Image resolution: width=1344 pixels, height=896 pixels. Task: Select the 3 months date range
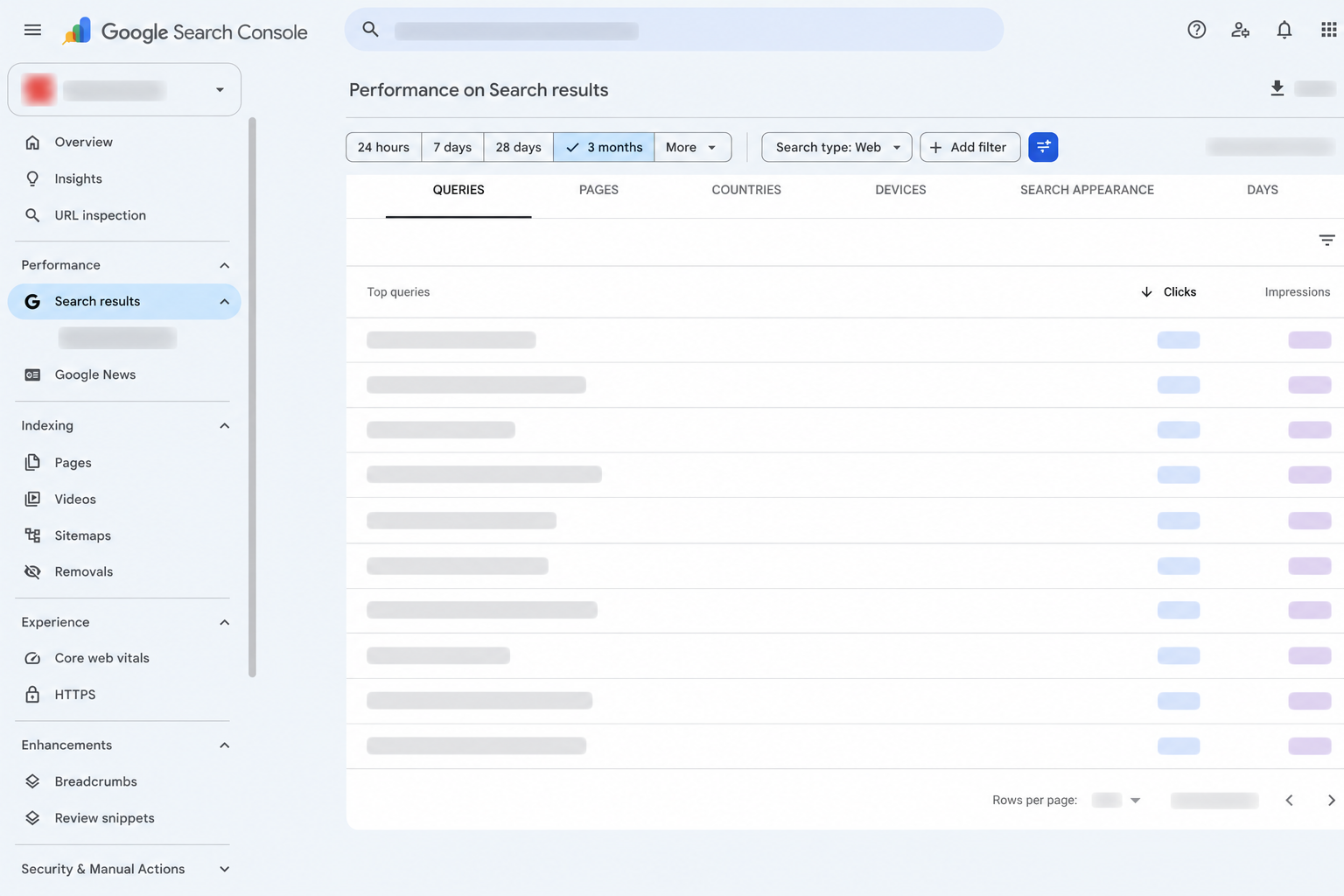[604, 147]
